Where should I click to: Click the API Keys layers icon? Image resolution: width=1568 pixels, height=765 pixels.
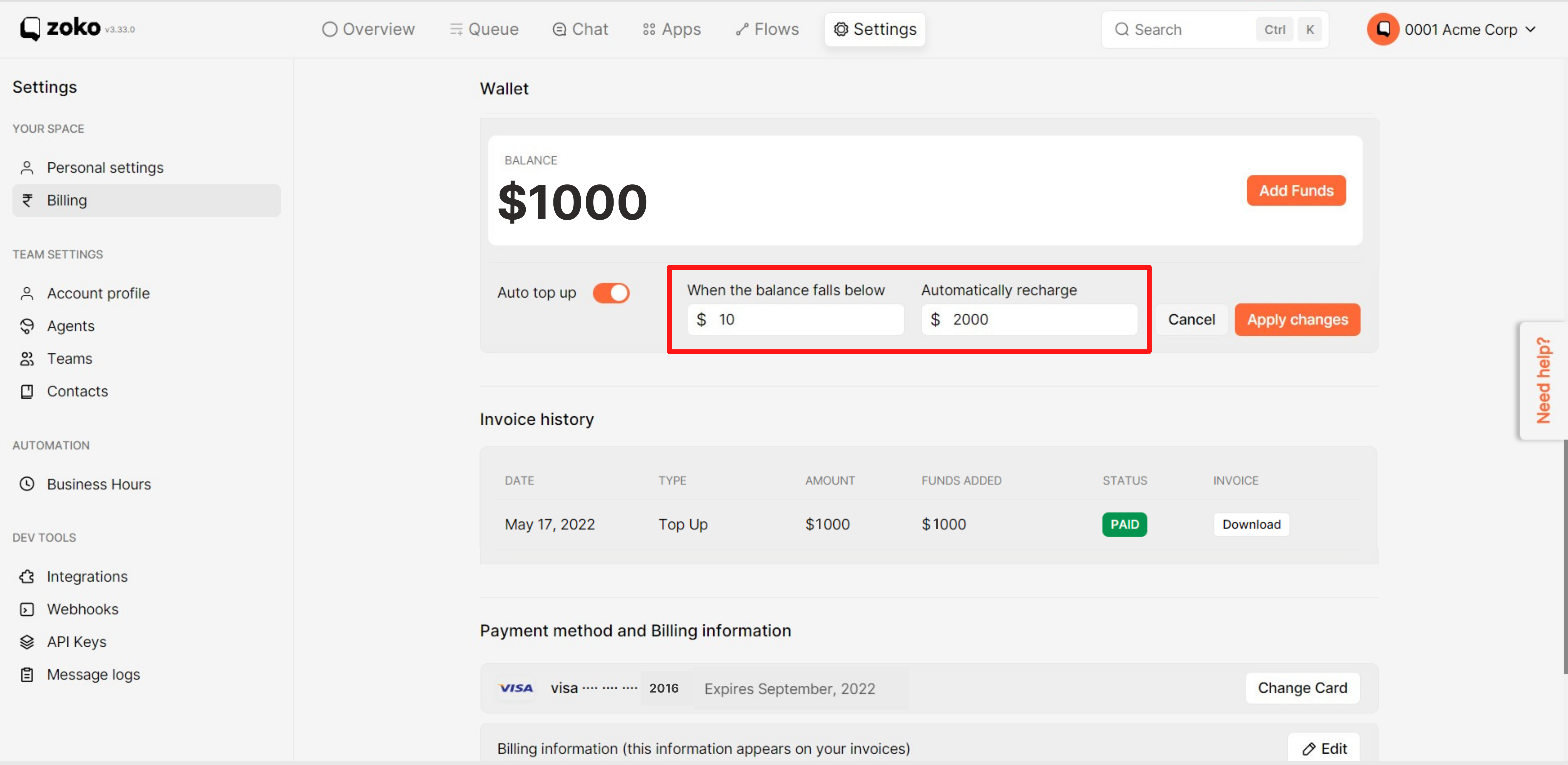(x=27, y=641)
